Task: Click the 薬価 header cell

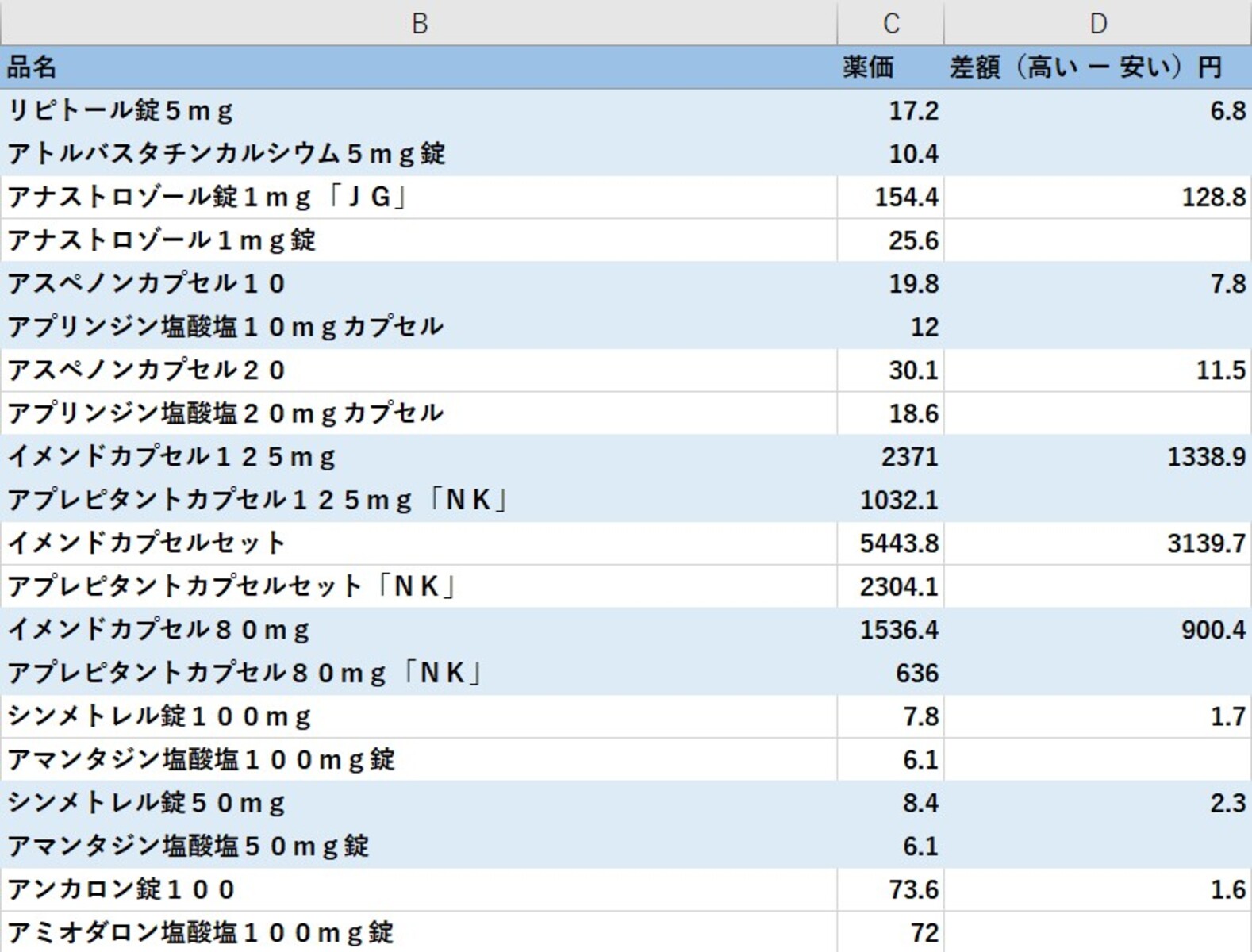Action: [x=891, y=67]
